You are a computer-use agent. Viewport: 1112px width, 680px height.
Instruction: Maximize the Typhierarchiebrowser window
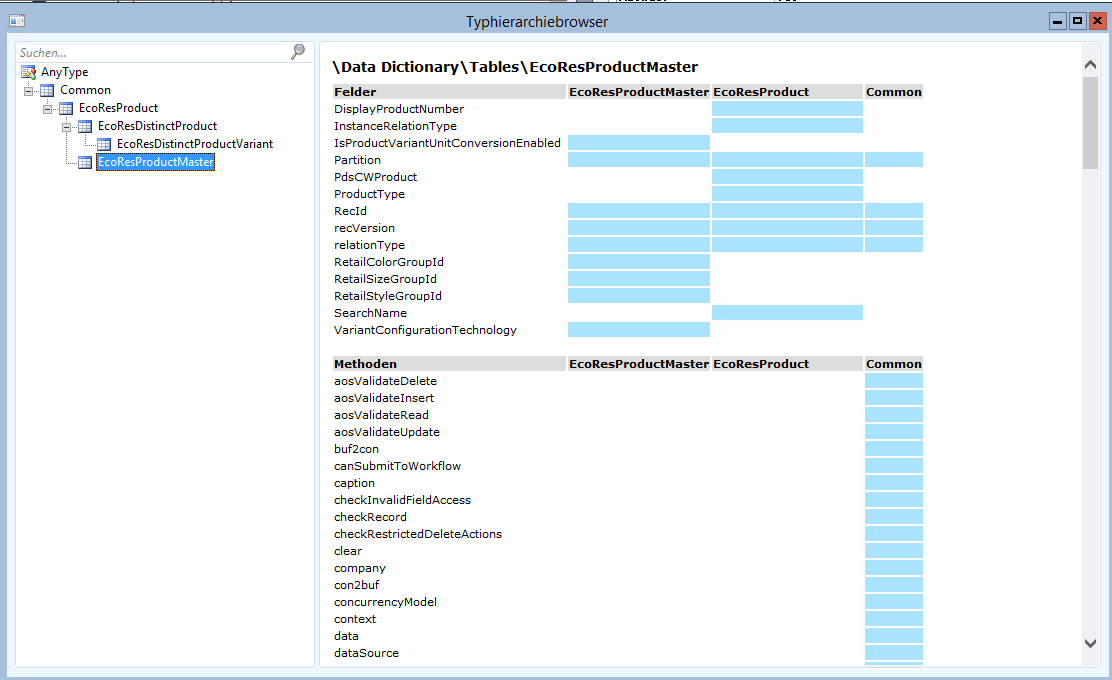pos(1077,21)
